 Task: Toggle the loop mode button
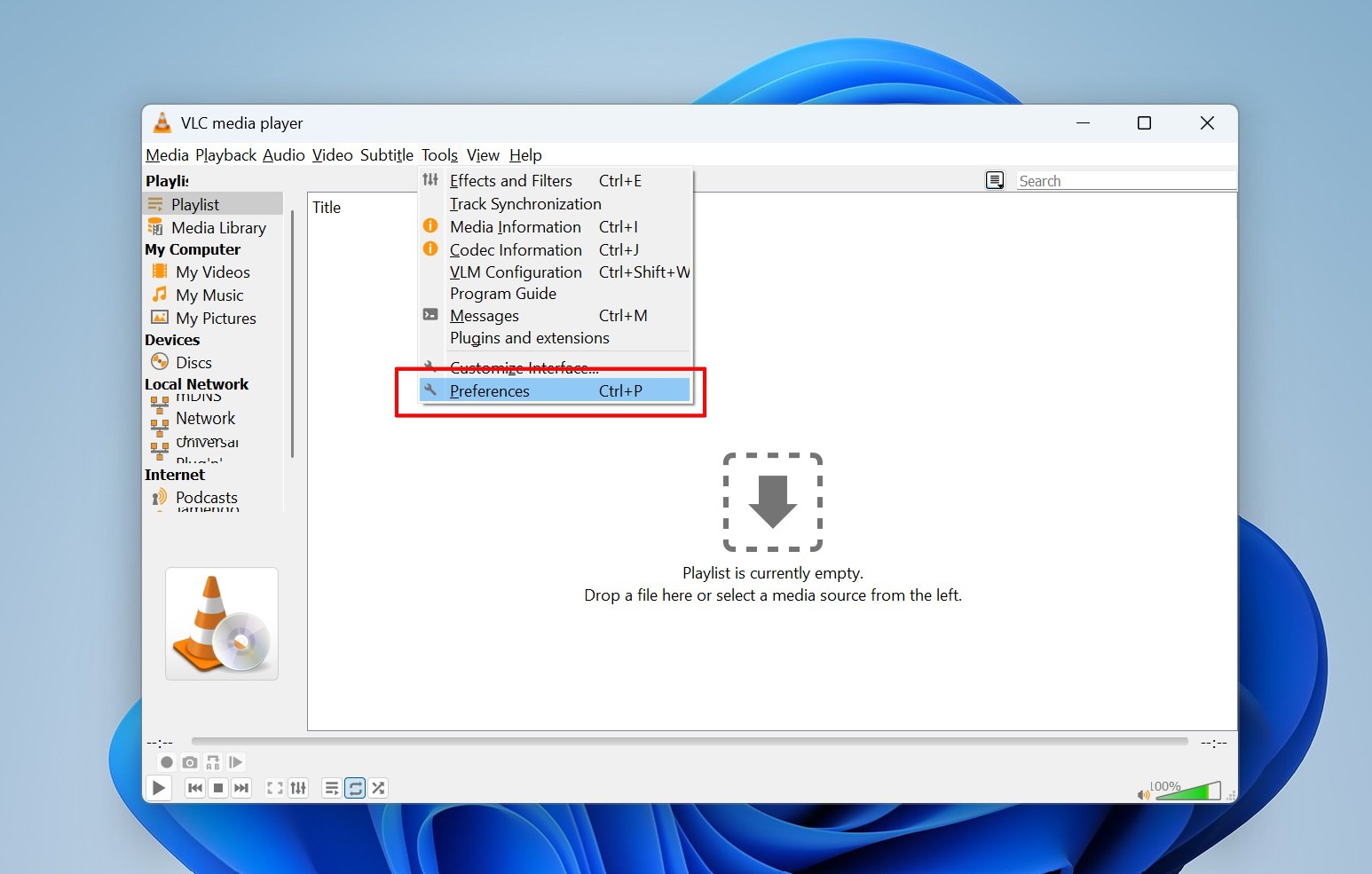coord(355,788)
